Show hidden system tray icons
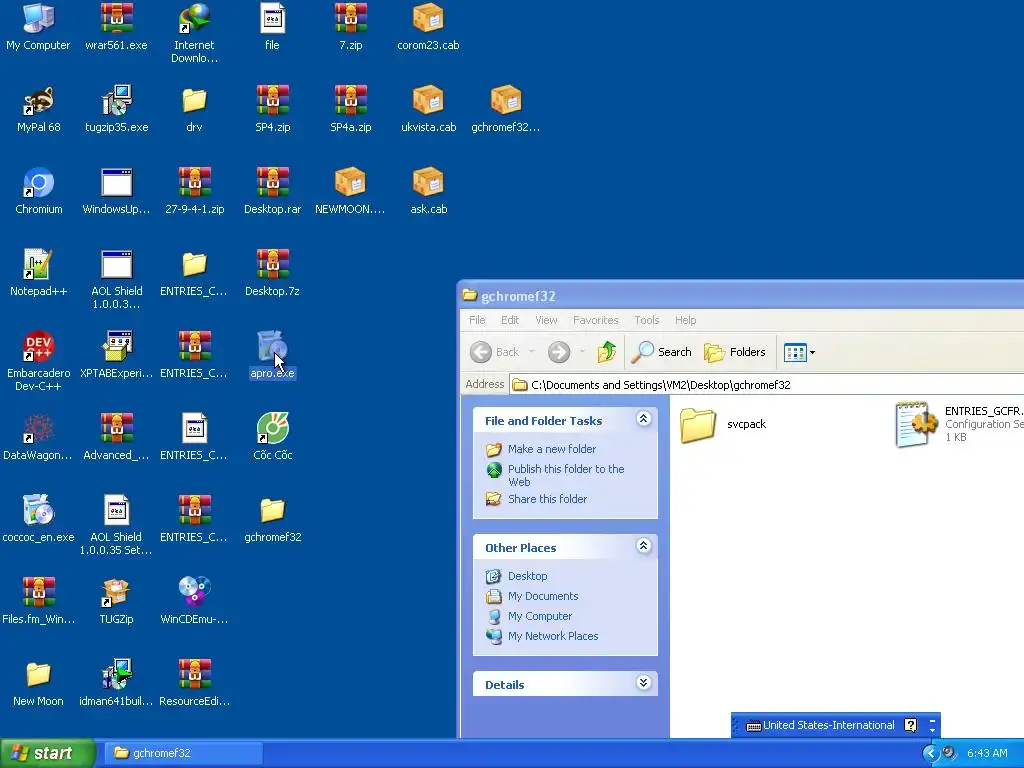The image size is (1024, 768). coord(930,753)
